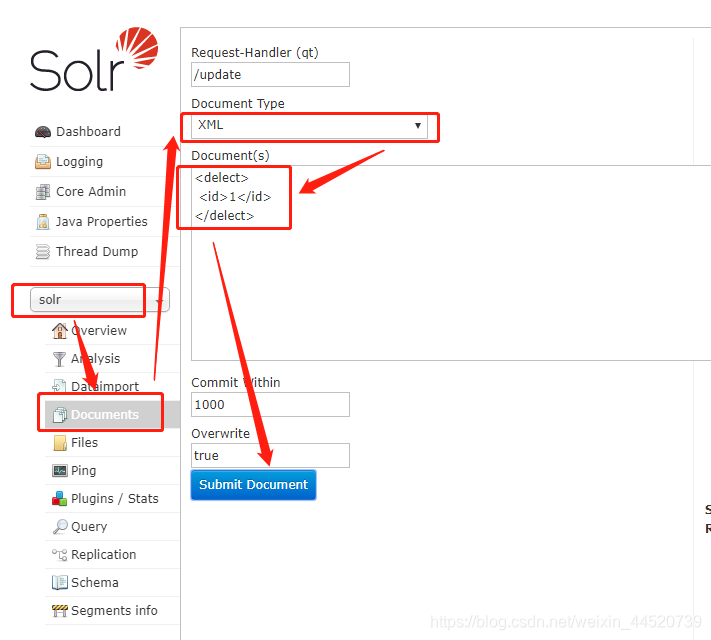Open Segments info section
711x640 pixels.
[114, 611]
